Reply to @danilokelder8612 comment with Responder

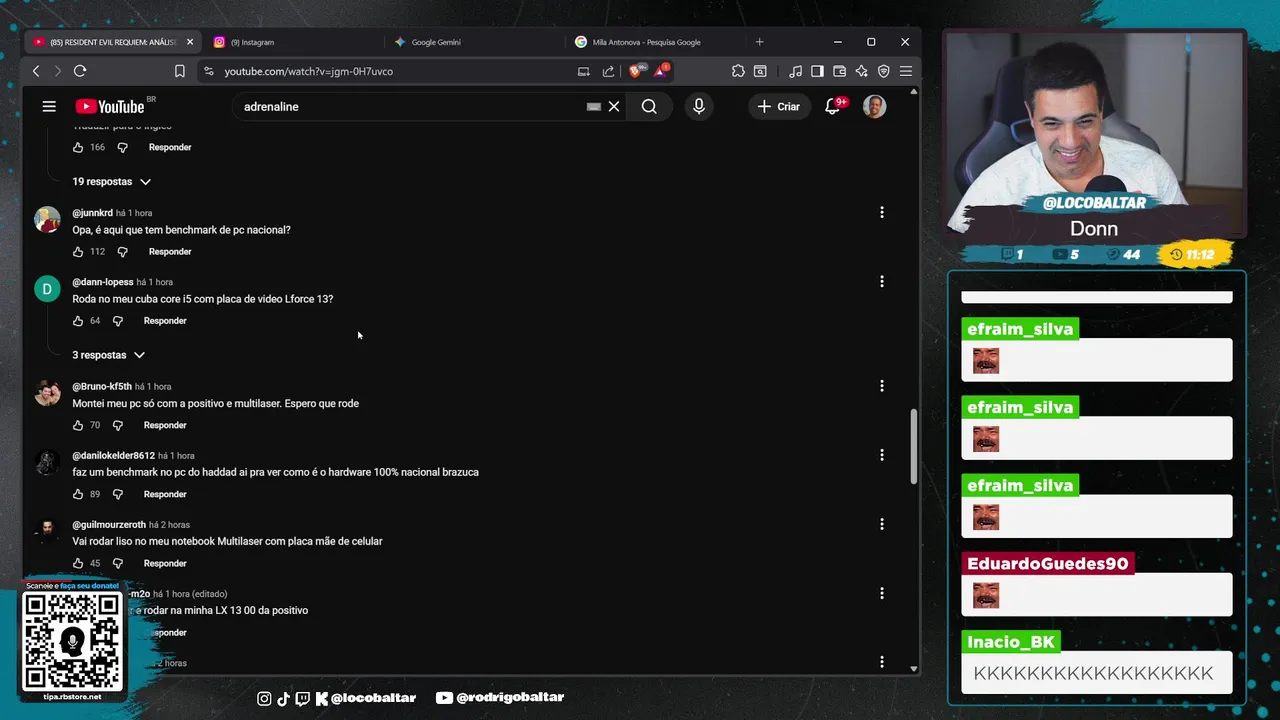(165, 494)
